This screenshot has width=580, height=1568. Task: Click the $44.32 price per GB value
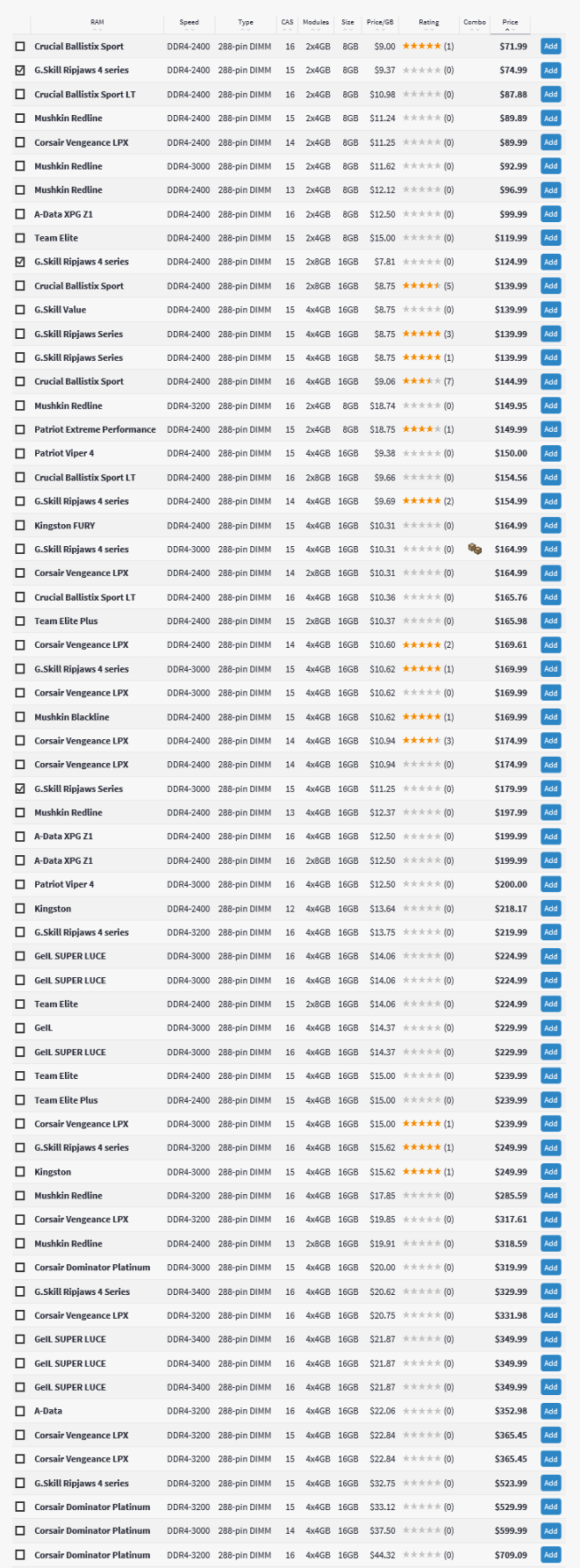pyautogui.click(x=383, y=1555)
